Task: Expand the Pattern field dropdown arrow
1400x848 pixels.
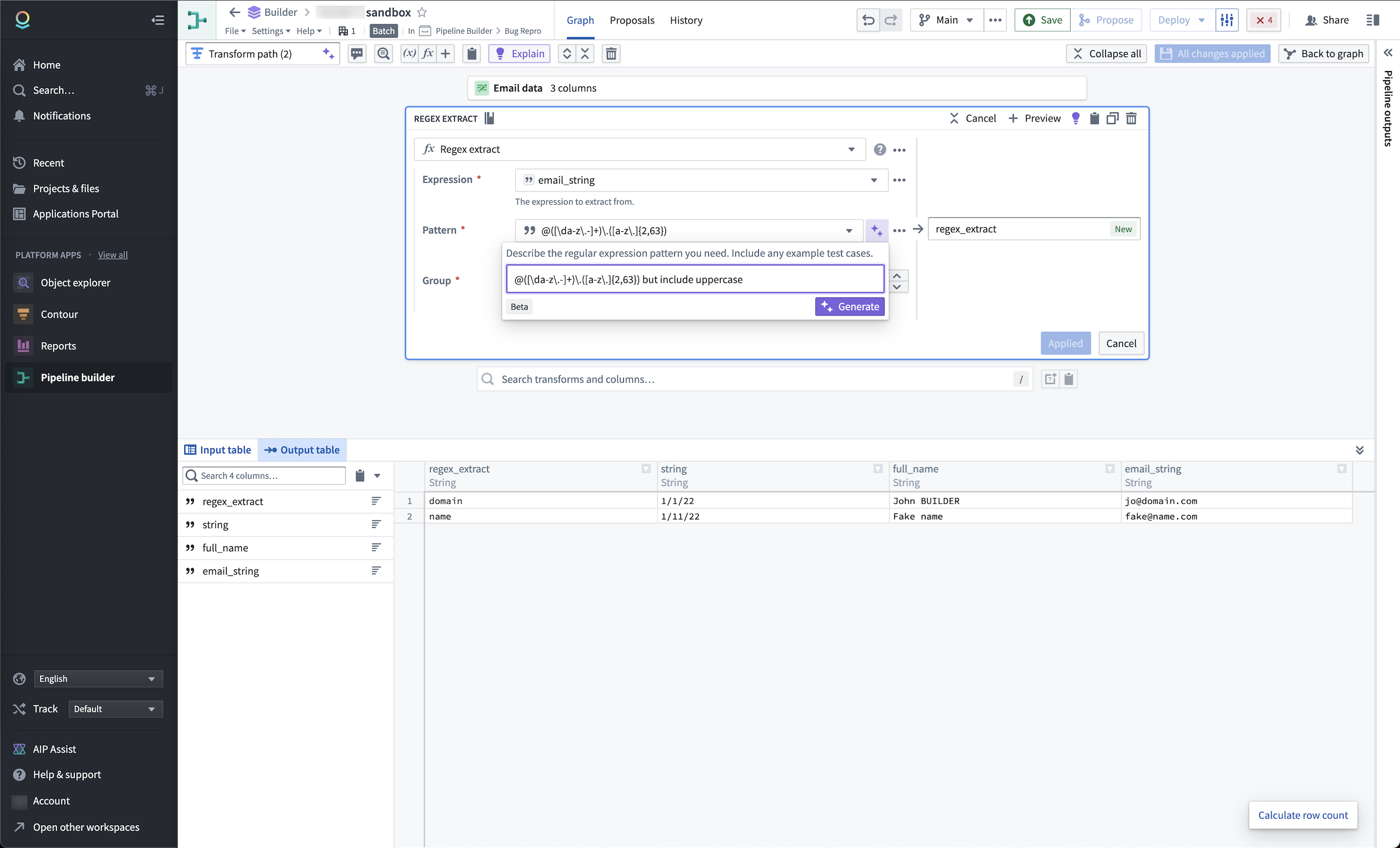Action: tap(849, 231)
